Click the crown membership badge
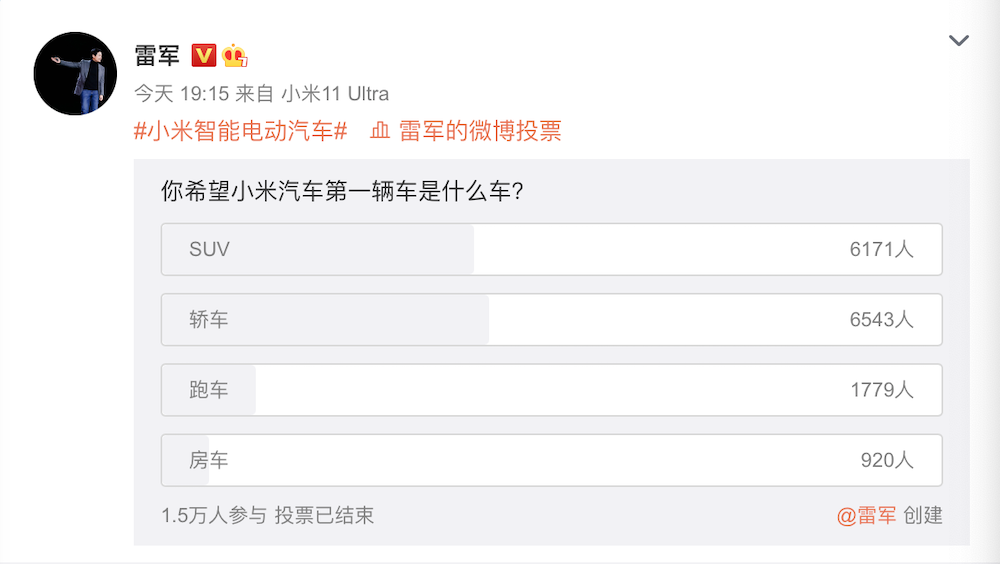 pyautogui.click(x=235, y=55)
